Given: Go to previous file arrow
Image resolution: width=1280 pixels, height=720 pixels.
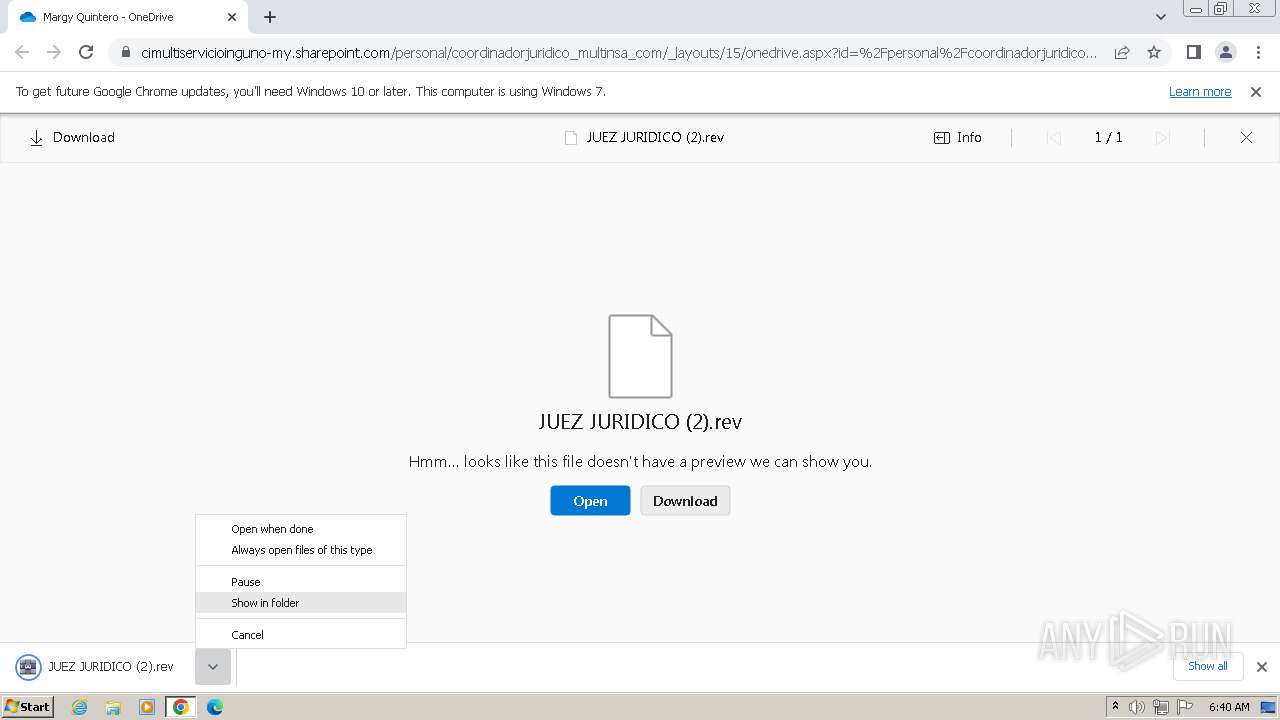Looking at the screenshot, I should (x=1053, y=138).
